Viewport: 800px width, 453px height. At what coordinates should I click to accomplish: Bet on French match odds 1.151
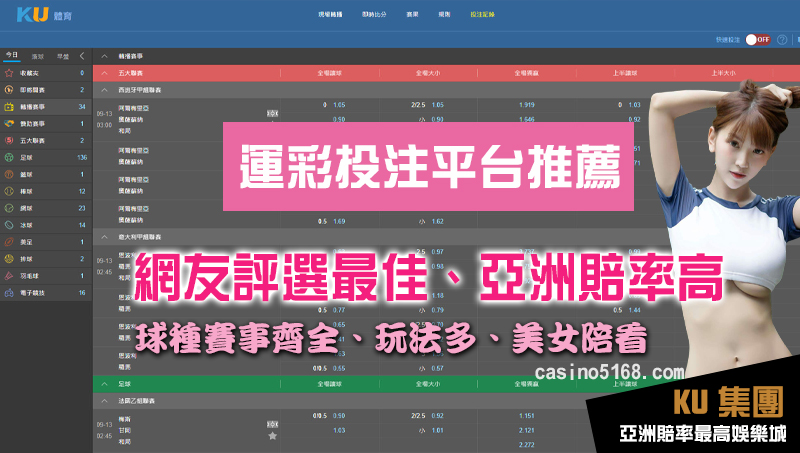(527, 416)
